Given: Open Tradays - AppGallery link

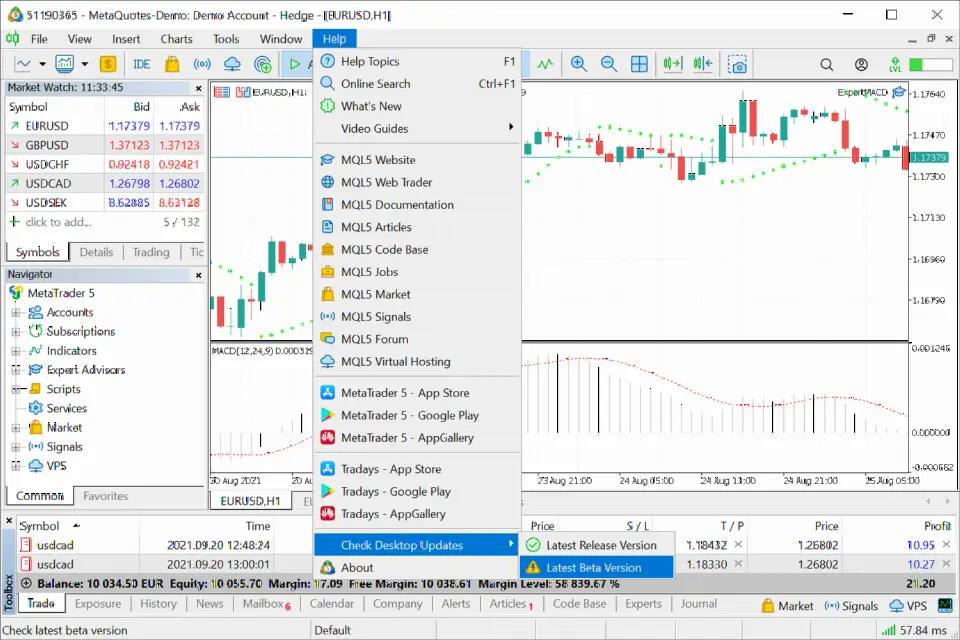Looking at the screenshot, I should coord(418,514).
